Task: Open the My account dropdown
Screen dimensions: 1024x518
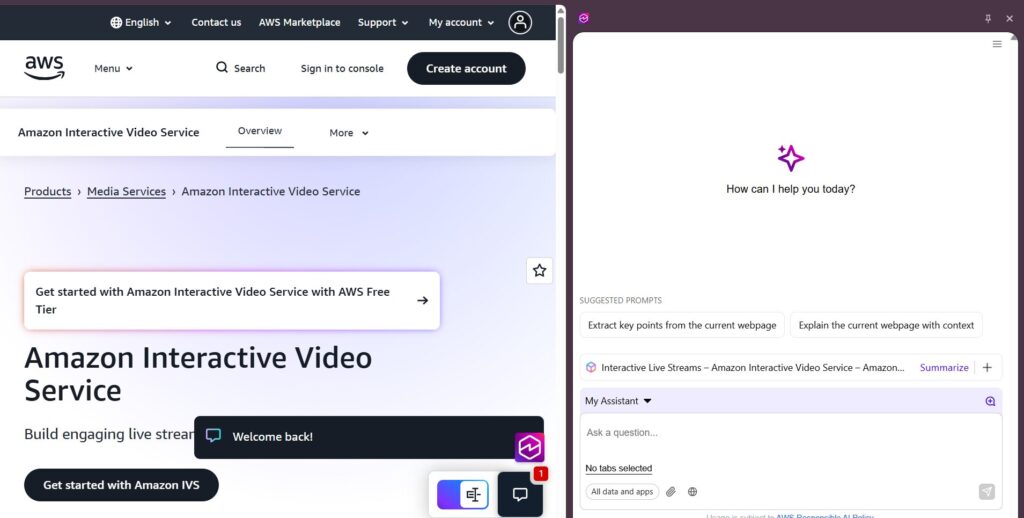Action: [x=461, y=22]
